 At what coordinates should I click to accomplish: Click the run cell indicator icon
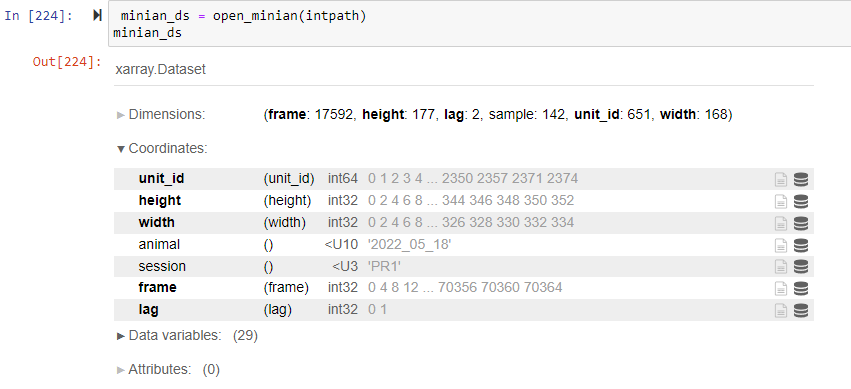[97, 16]
